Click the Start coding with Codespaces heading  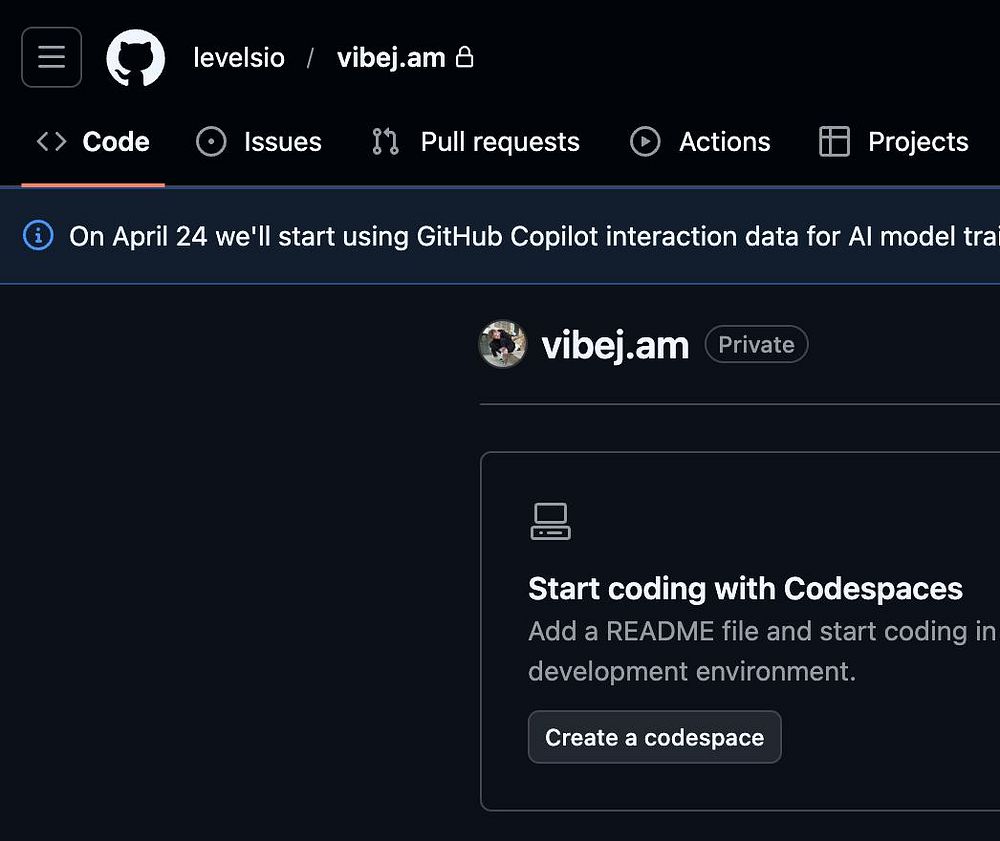[745, 588]
